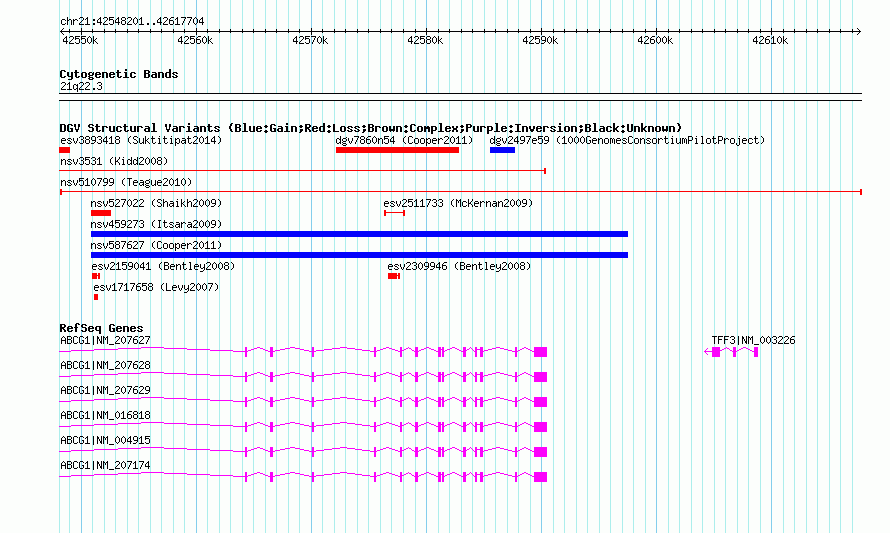Select last exon block of ABCG1 NM_016818

[540, 427]
